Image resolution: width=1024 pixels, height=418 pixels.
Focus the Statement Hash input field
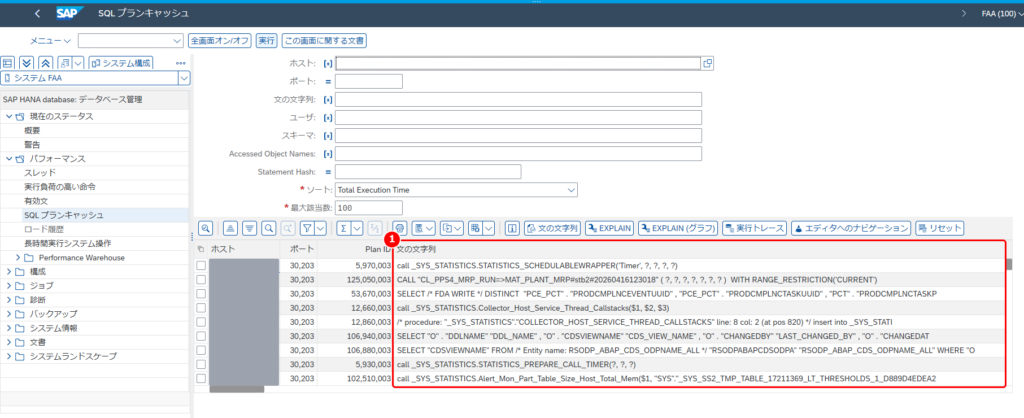pyautogui.click(x=428, y=172)
